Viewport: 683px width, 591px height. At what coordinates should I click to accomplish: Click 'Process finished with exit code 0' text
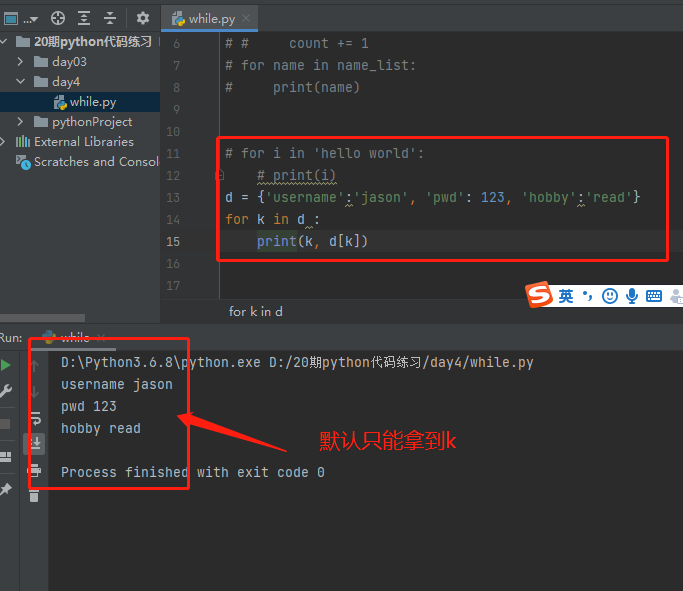(x=193, y=473)
